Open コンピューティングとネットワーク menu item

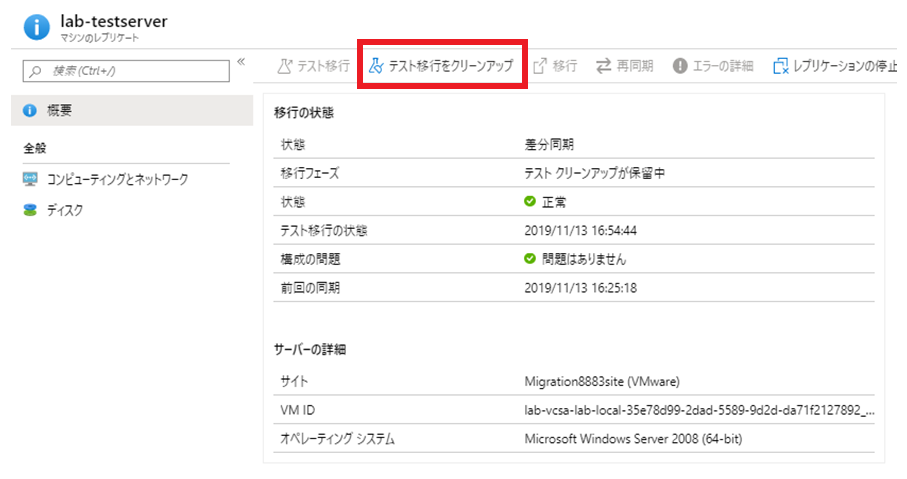(117, 179)
